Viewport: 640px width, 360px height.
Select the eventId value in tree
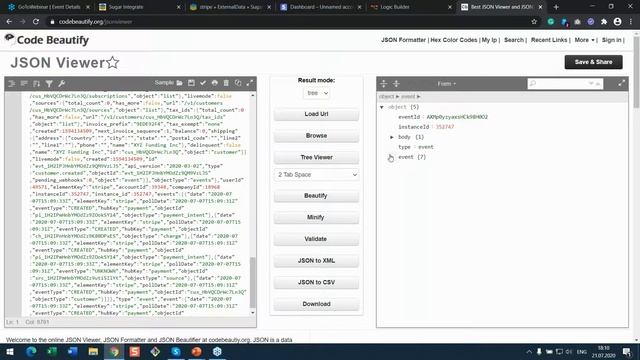457,117
